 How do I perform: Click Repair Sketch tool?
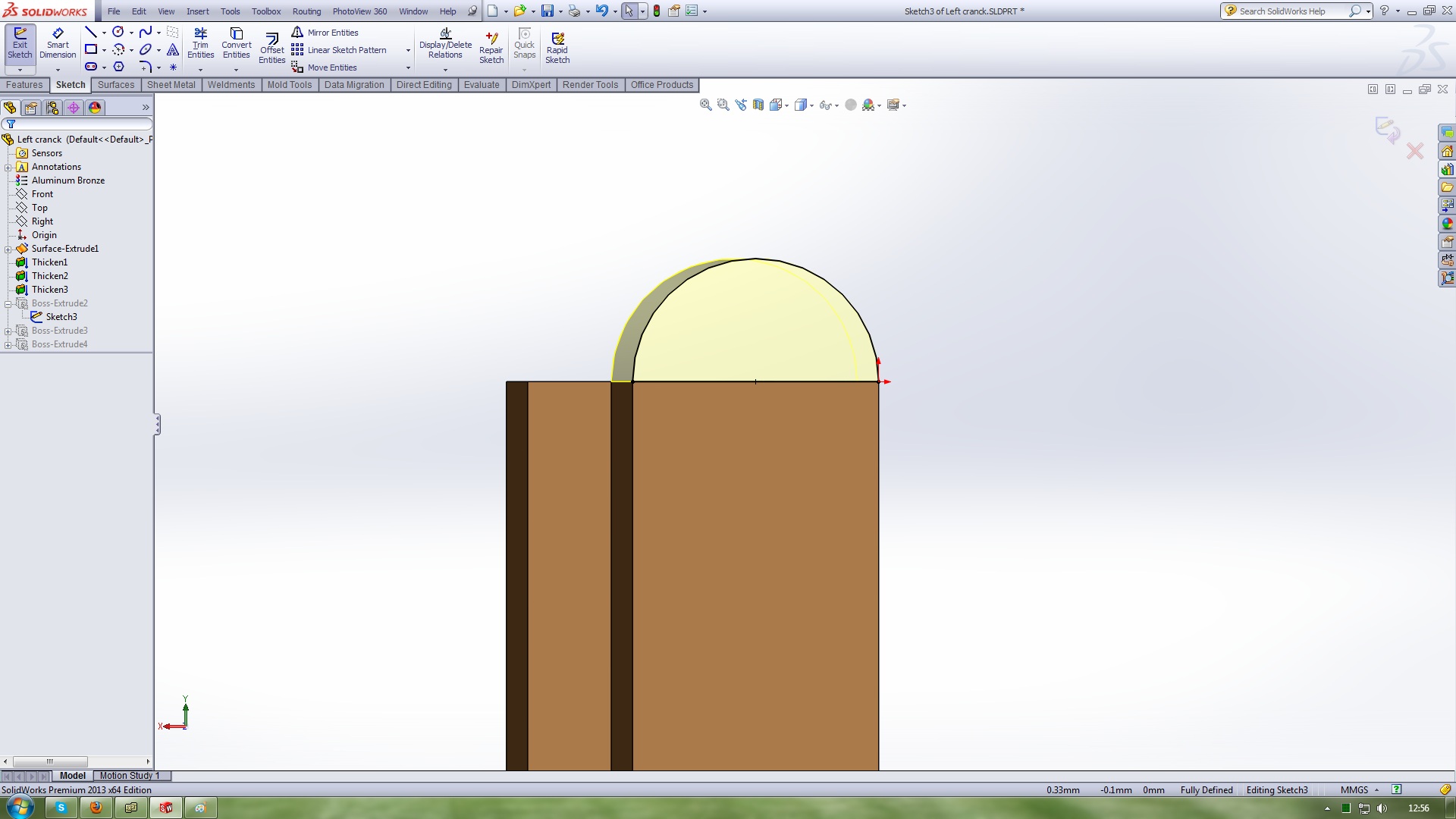click(x=491, y=48)
